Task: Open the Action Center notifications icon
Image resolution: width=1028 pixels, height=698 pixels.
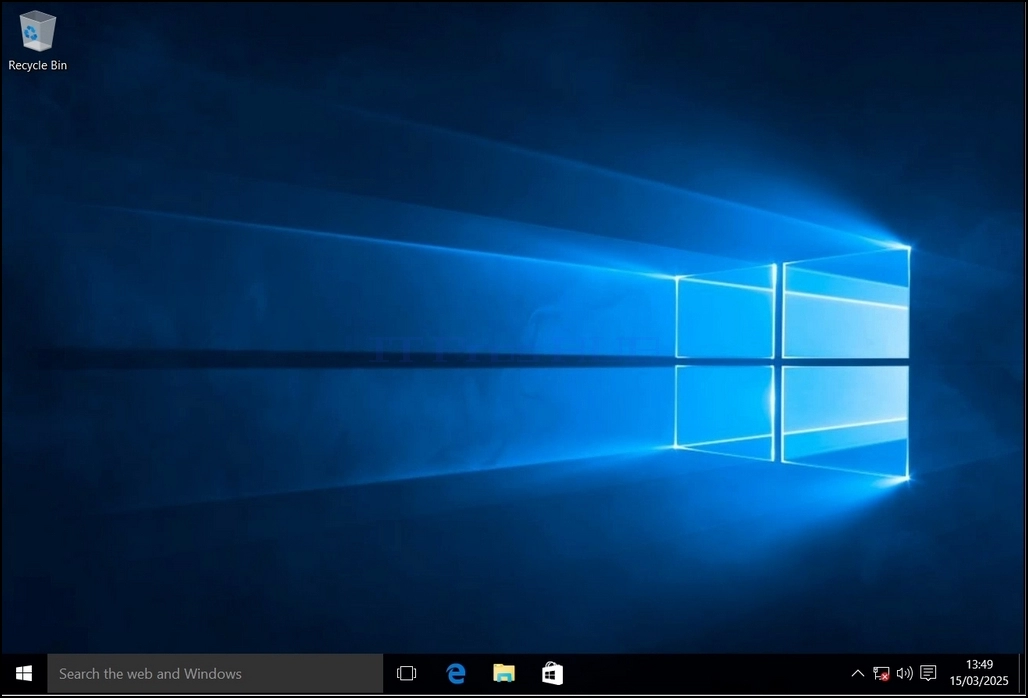Action: (928, 673)
